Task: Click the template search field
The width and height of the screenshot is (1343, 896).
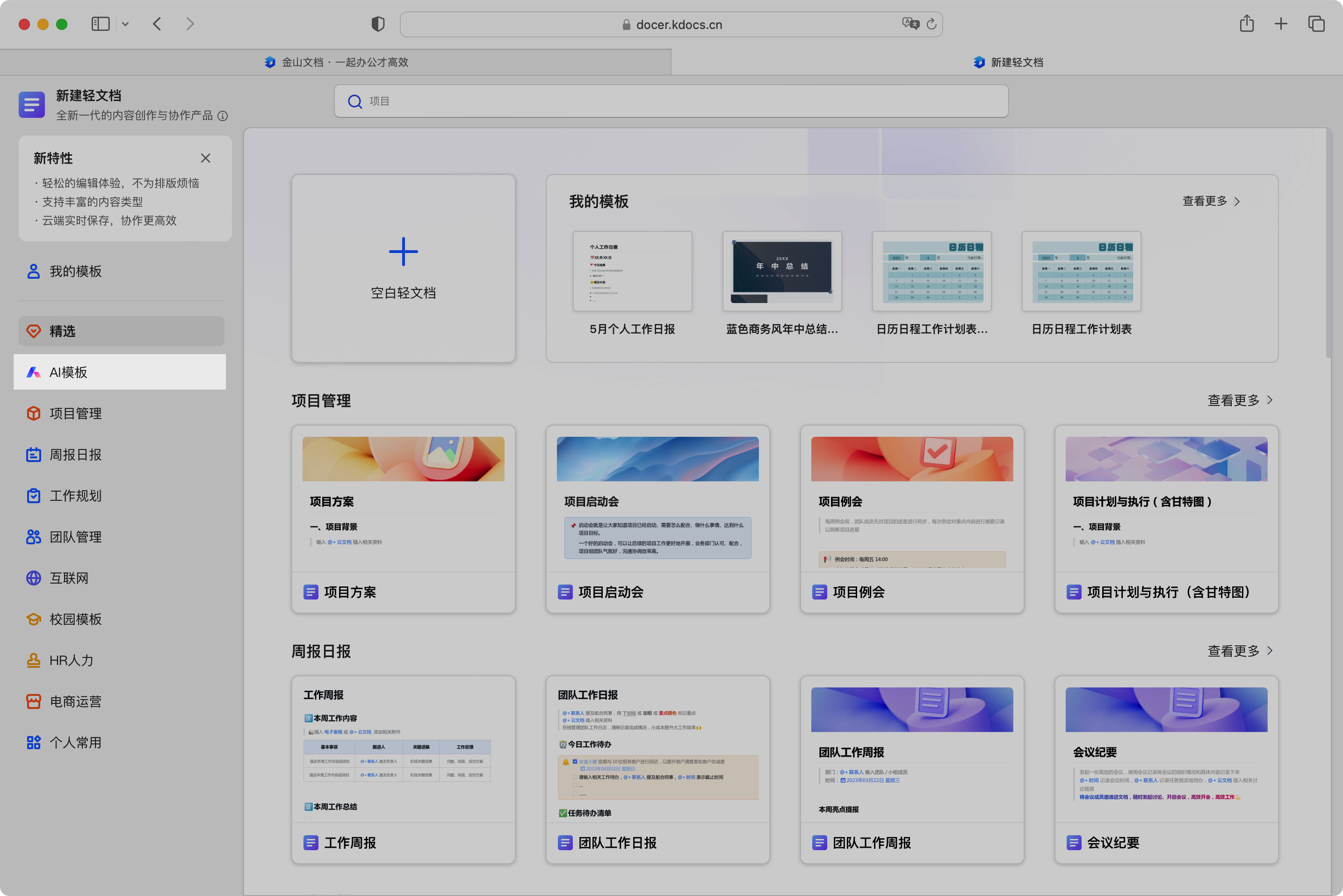Action: tap(671, 101)
